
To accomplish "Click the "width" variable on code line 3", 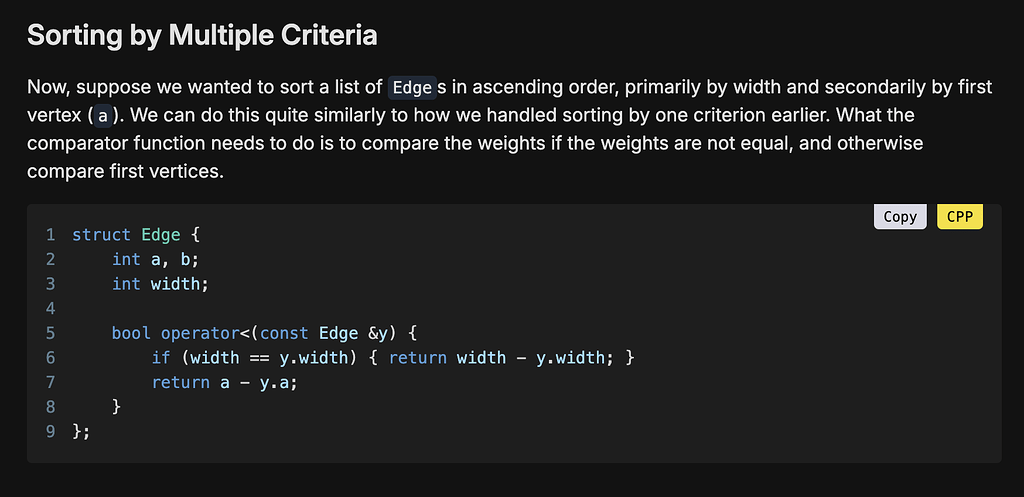I will tap(175, 284).
